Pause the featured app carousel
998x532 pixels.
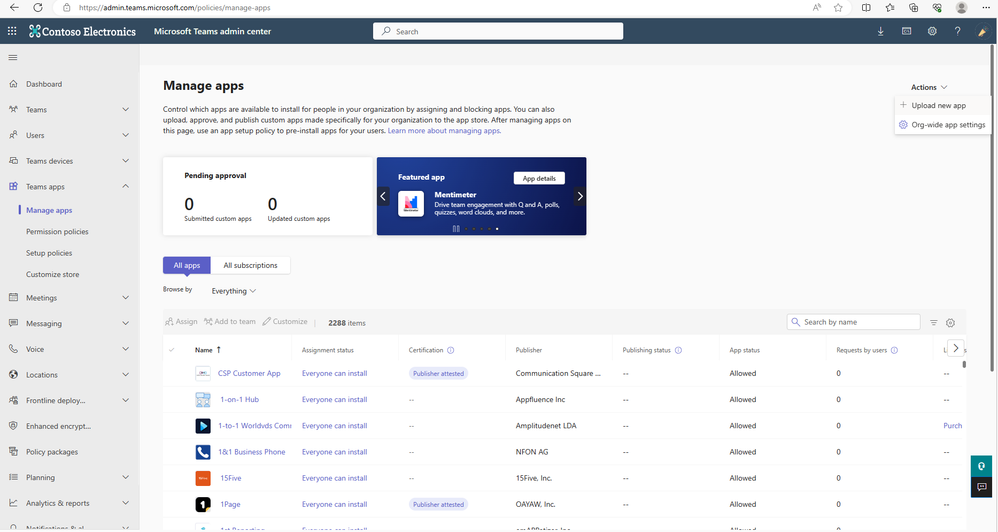pos(456,228)
